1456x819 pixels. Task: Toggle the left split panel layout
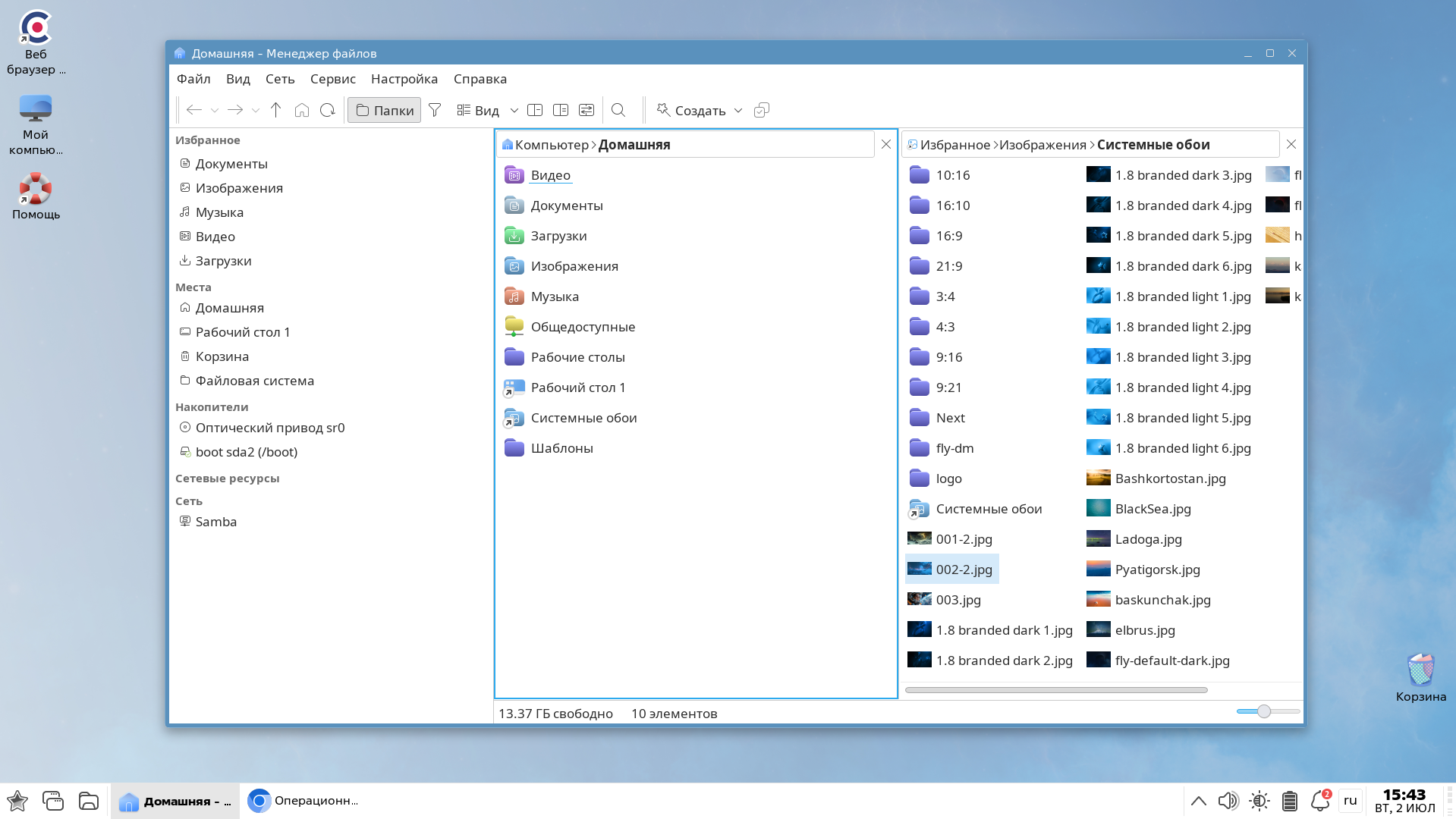(x=535, y=110)
